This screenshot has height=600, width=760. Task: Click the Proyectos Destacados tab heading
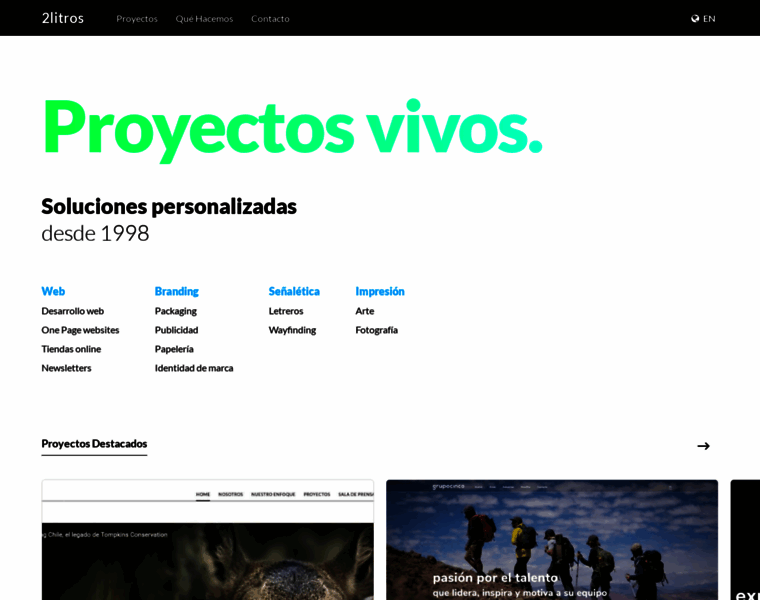point(95,444)
